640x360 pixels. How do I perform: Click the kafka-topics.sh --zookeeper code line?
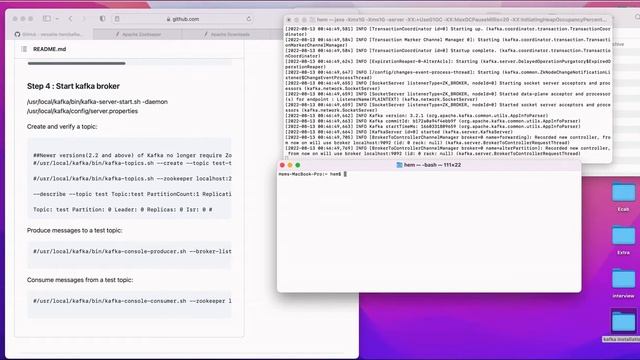[132, 178]
